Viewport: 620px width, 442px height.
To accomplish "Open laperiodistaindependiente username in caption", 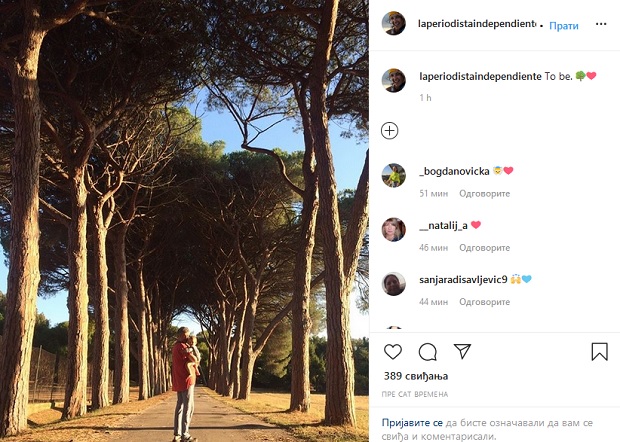I will [x=480, y=76].
